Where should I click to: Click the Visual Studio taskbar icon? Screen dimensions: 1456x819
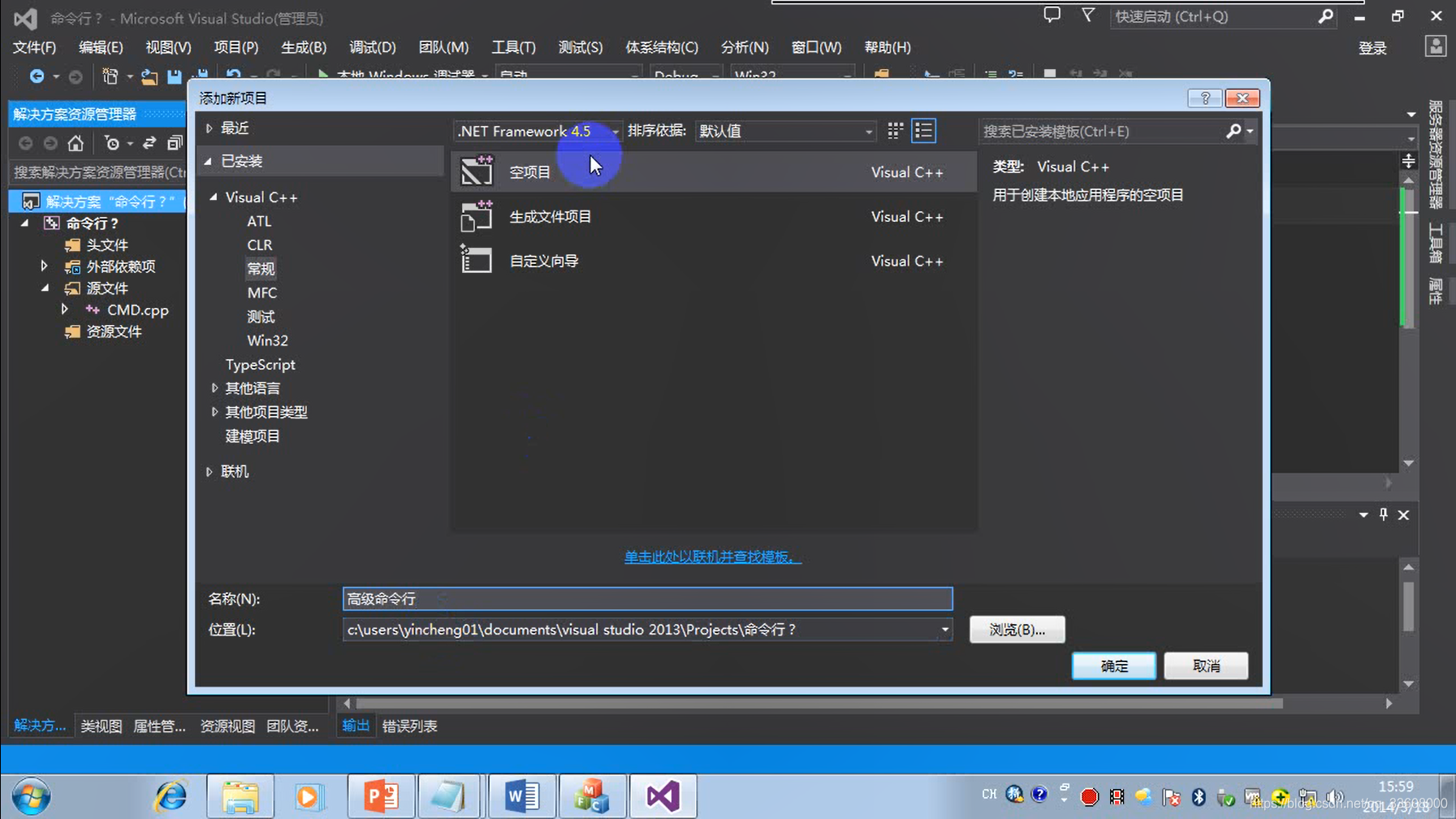pyautogui.click(x=662, y=796)
